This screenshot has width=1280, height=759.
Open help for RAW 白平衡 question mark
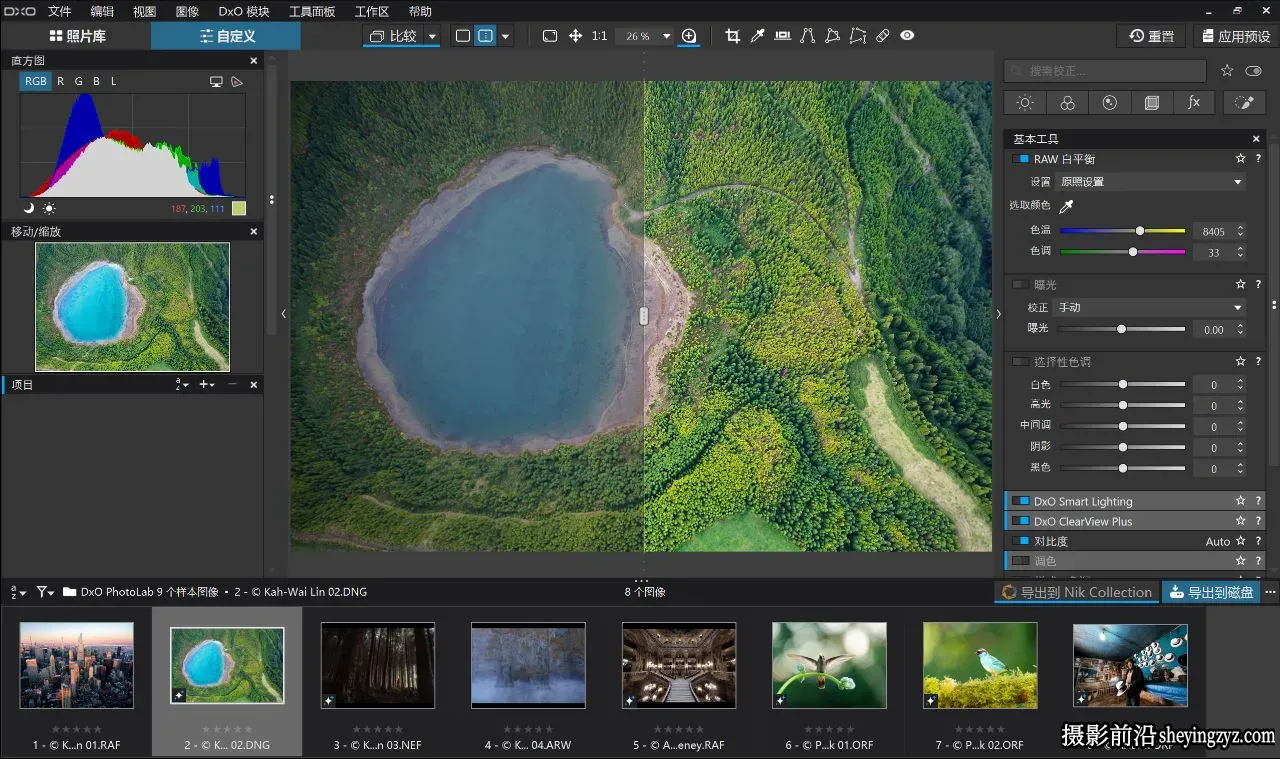coord(1258,159)
